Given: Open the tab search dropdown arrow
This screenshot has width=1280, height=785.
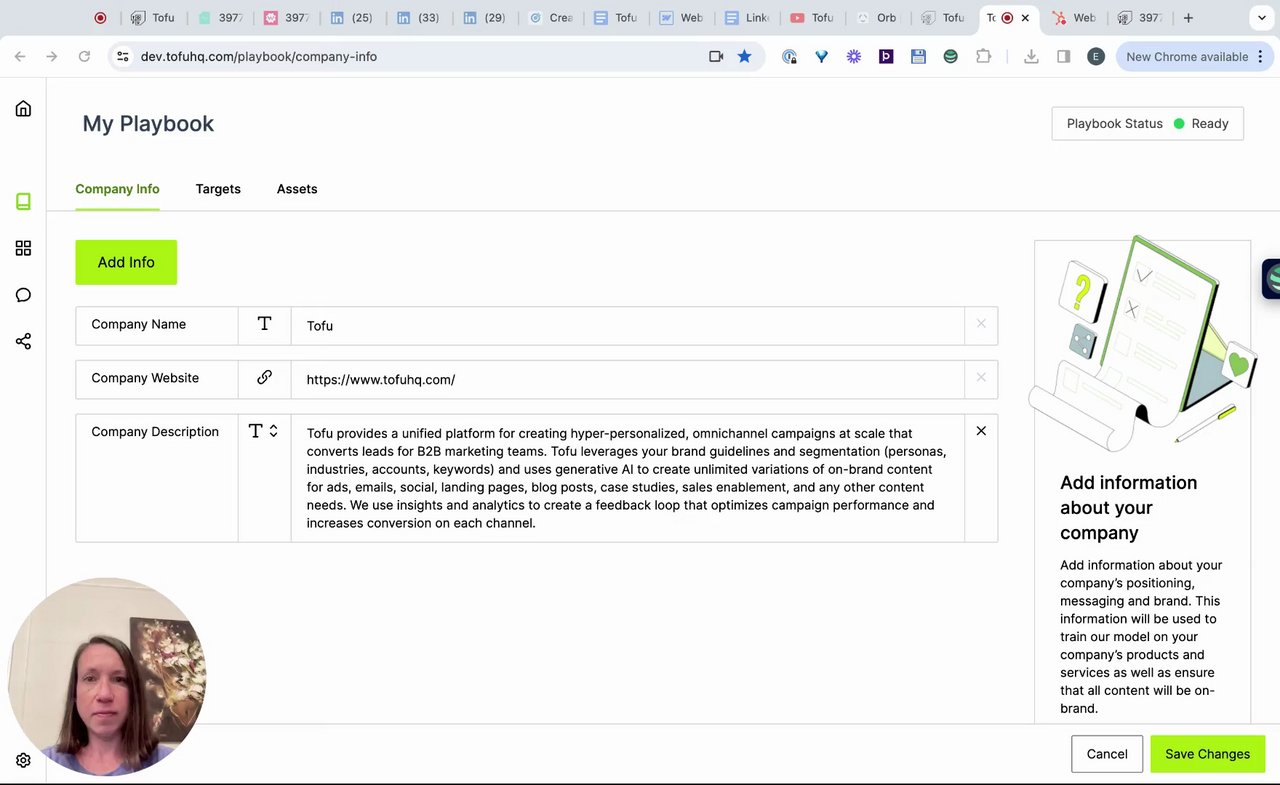Looking at the screenshot, I should [x=1262, y=18].
